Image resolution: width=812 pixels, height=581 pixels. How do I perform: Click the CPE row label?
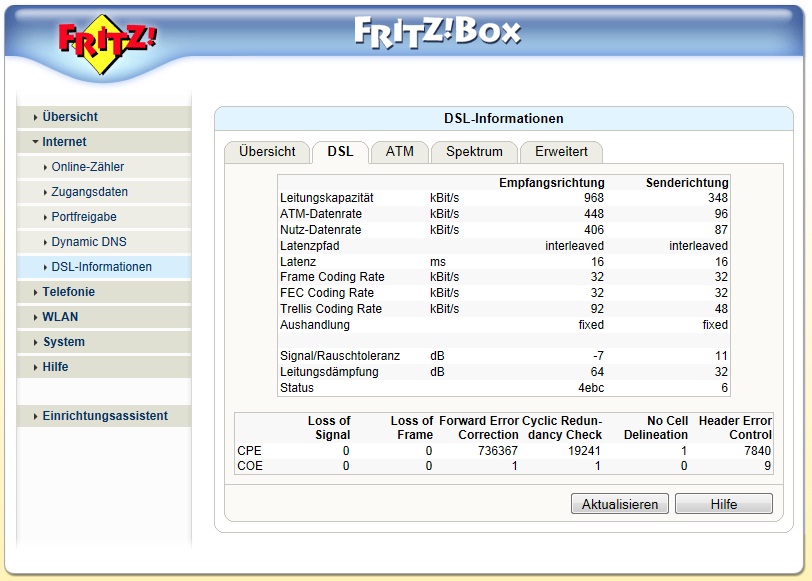pyautogui.click(x=249, y=451)
